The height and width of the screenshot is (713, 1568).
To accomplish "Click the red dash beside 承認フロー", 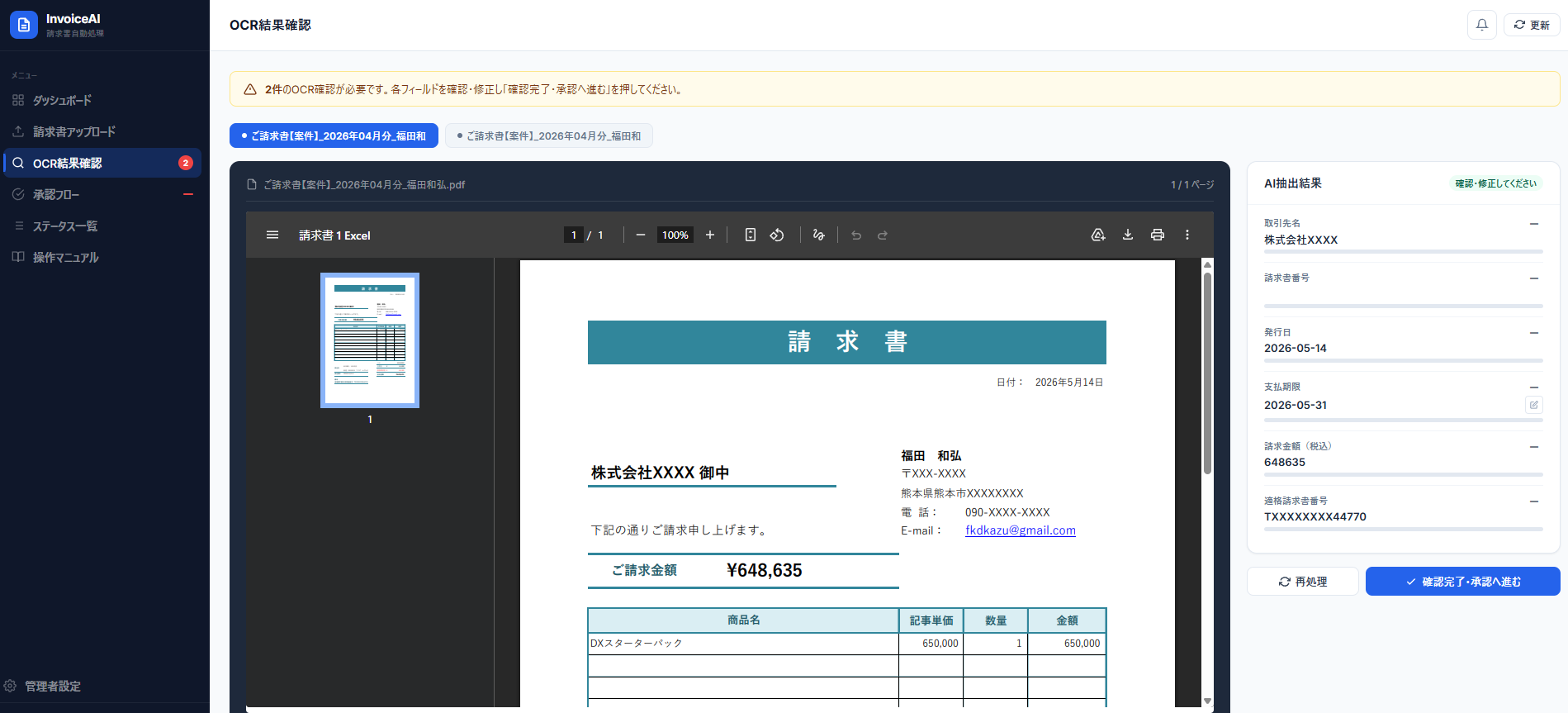I will tap(187, 194).
